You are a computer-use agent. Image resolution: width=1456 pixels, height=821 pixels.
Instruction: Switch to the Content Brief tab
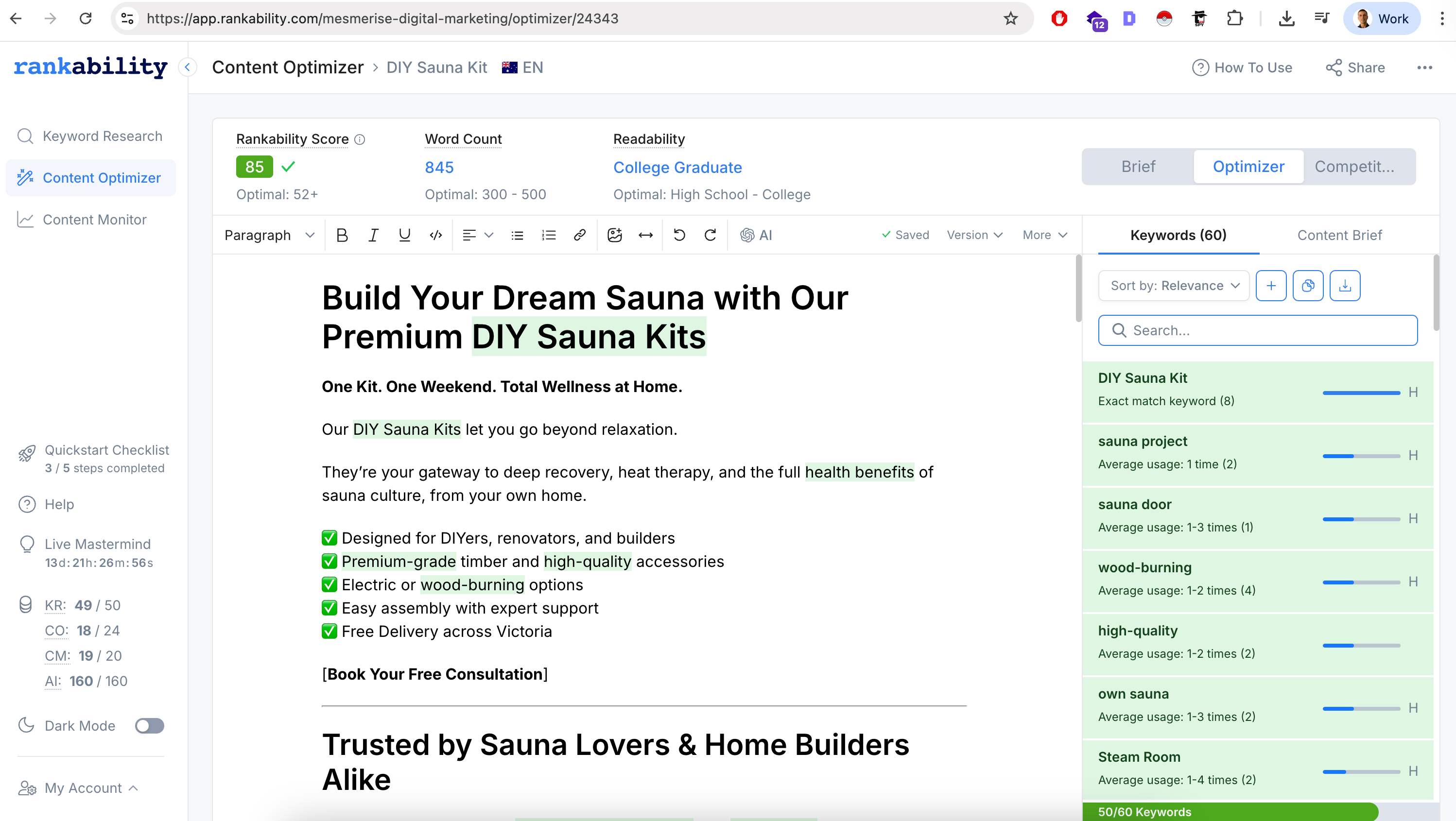pyautogui.click(x=1339, y=235)
